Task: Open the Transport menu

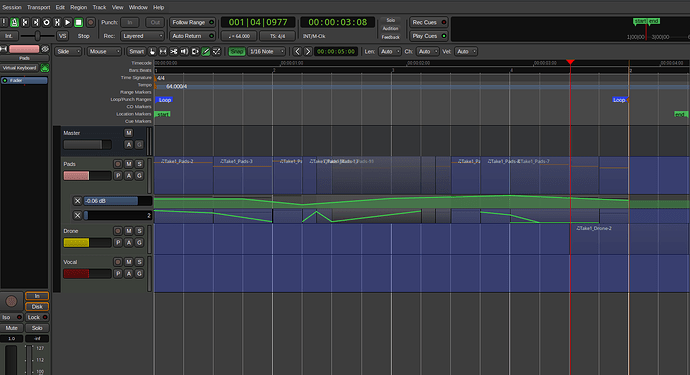Action: click(38, 7)
